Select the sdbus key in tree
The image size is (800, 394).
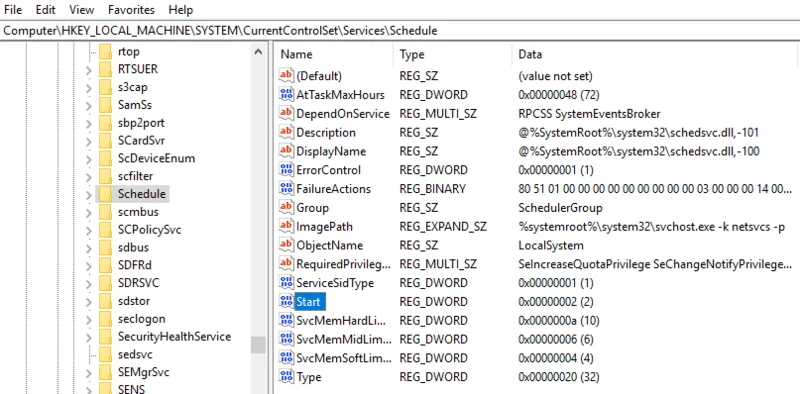coord(133,247)
